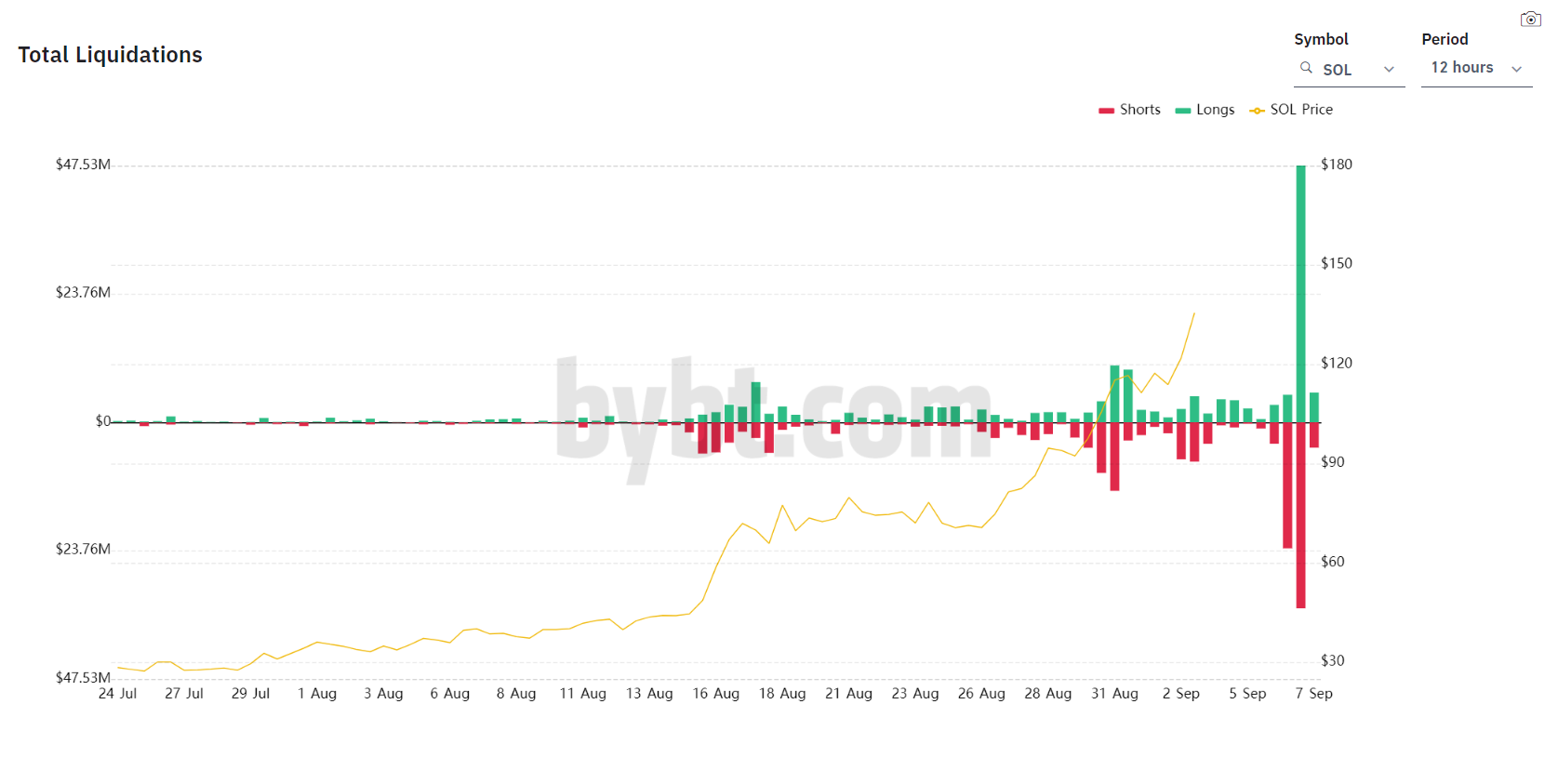The width and height of the screenshot is (1558, 784).
Task: Toggle the SOL Price legend series
Action: [1291, 110]
